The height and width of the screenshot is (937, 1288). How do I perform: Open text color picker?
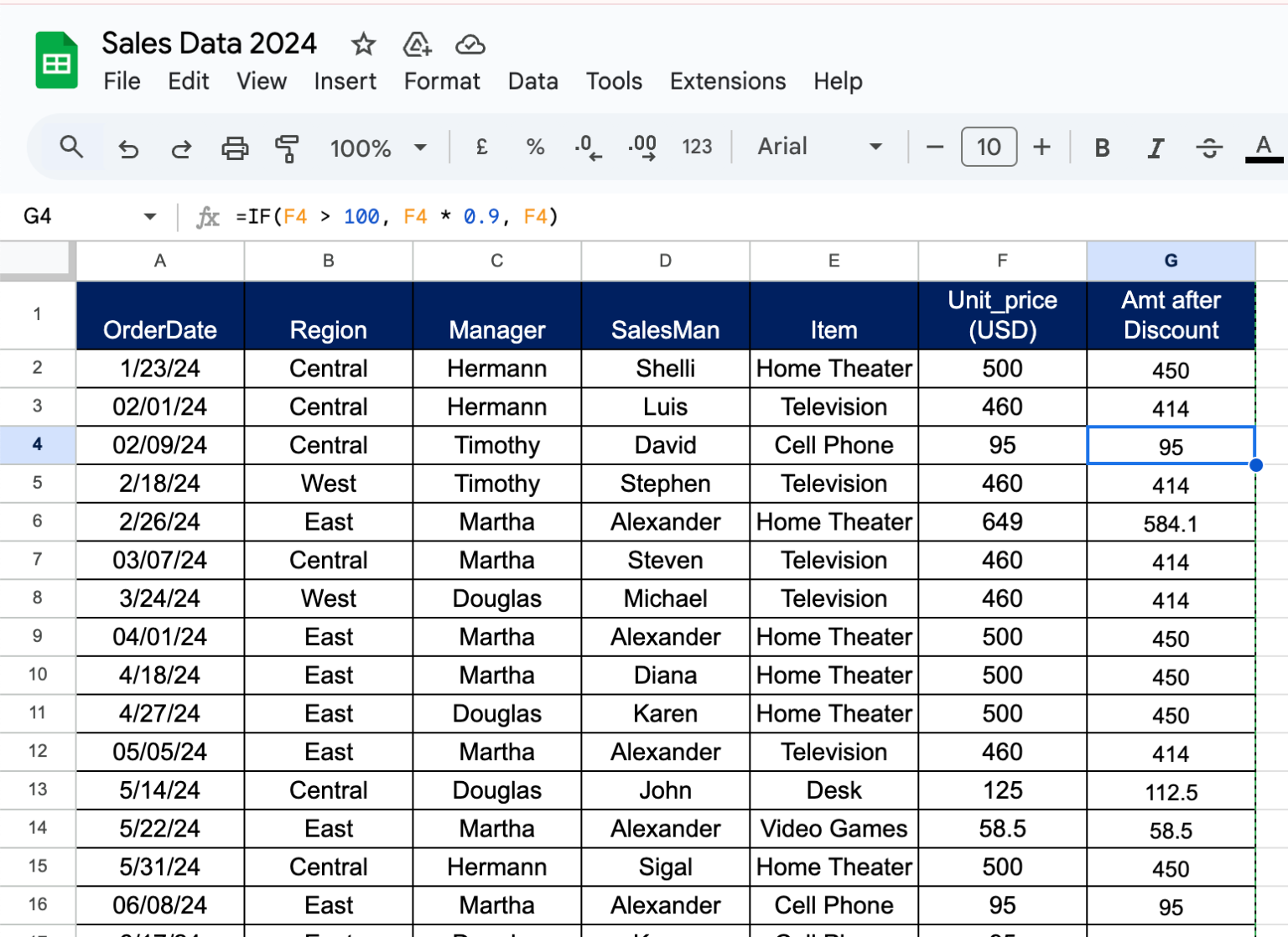1263,148
